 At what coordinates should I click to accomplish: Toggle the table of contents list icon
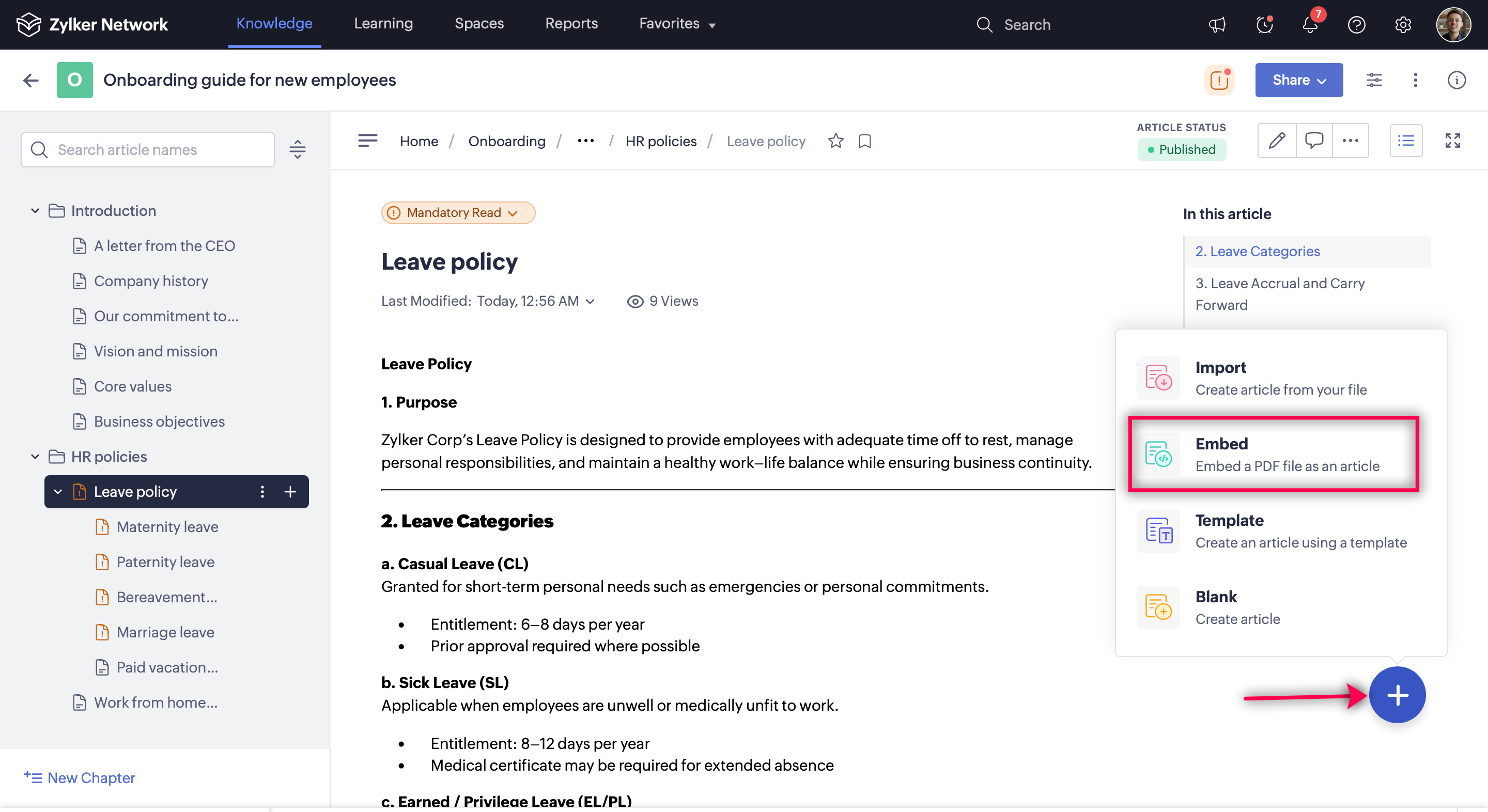1405,140
